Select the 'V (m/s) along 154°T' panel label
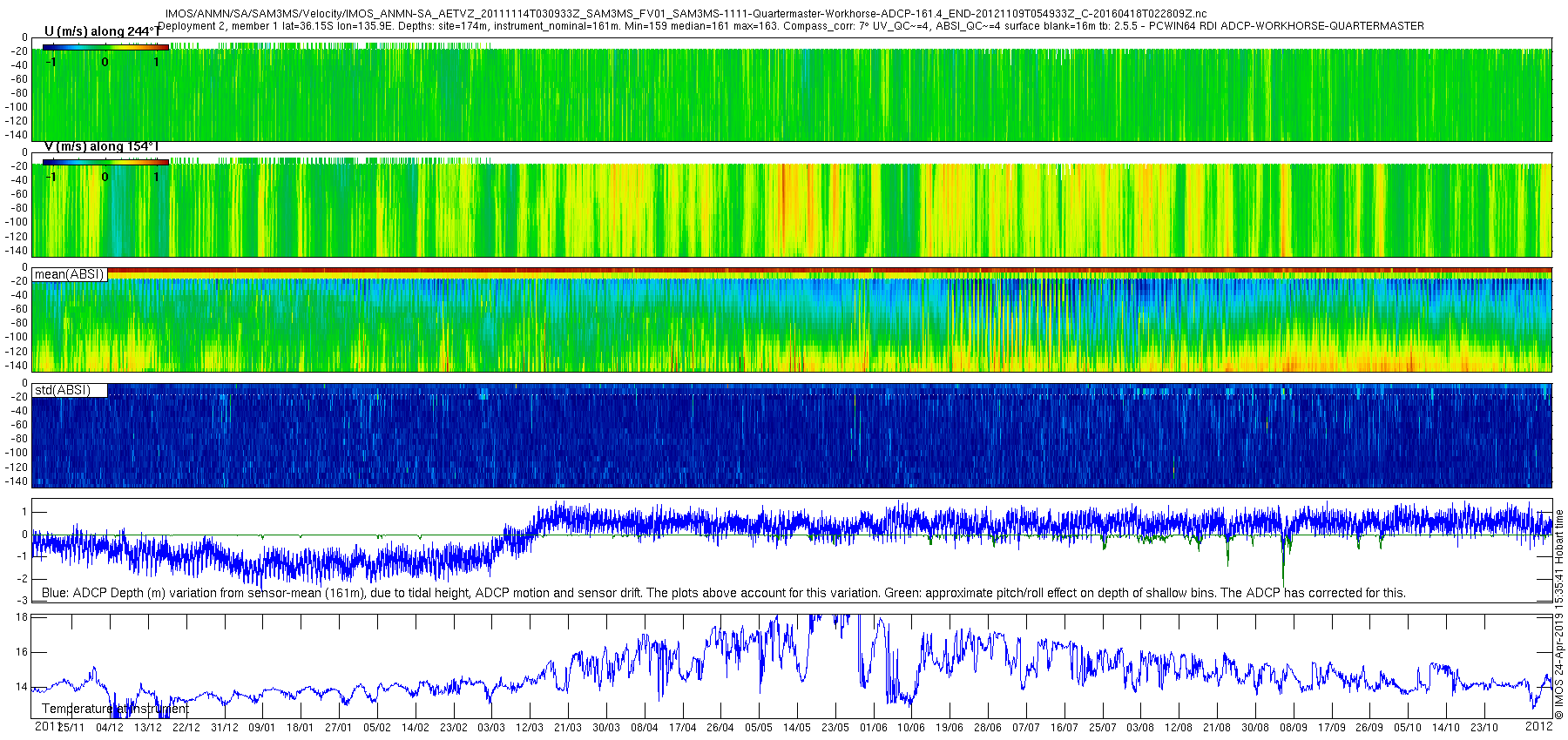 click(x=102, y=147)
